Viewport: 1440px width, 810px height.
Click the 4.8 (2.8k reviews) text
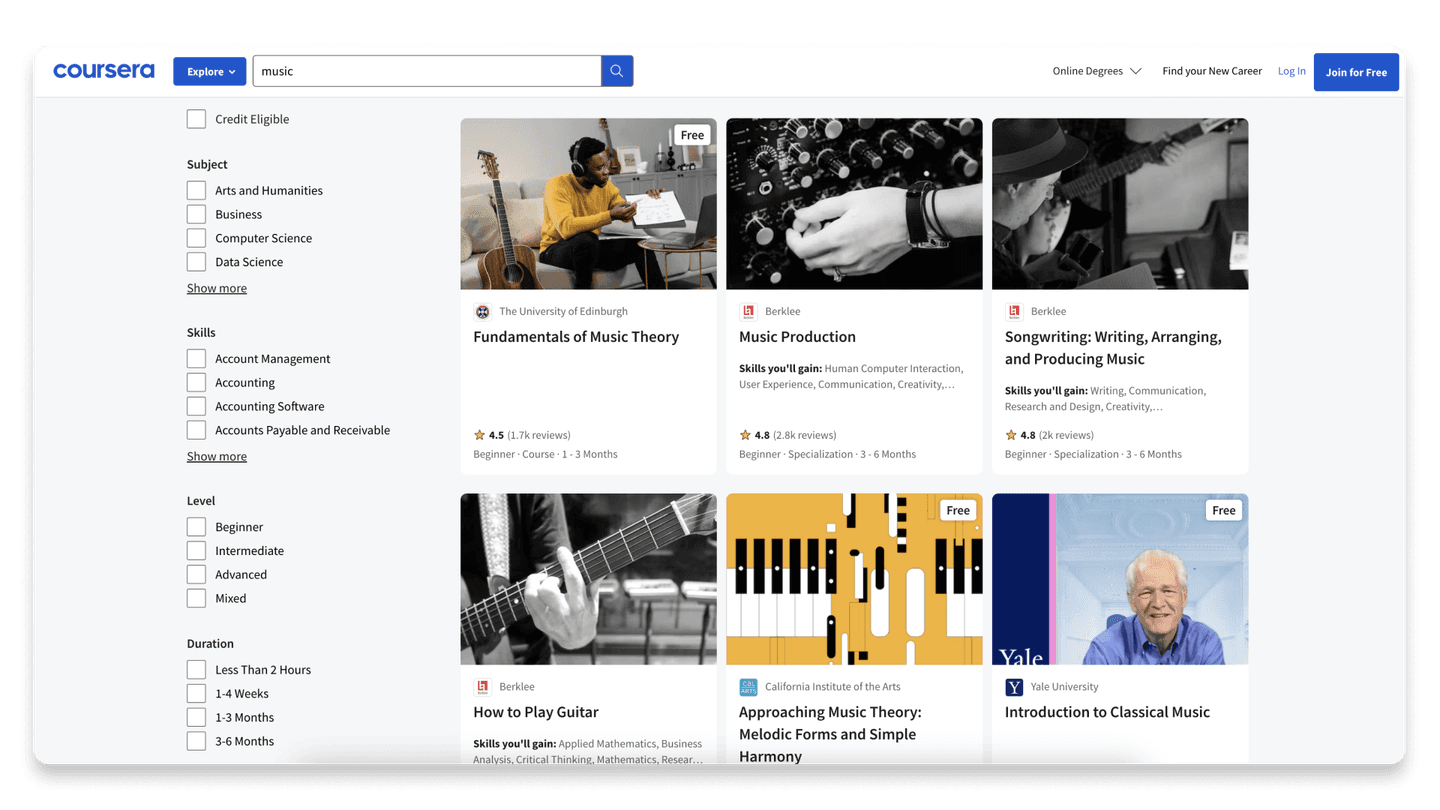pyautogui.click(x=796, y=435)
